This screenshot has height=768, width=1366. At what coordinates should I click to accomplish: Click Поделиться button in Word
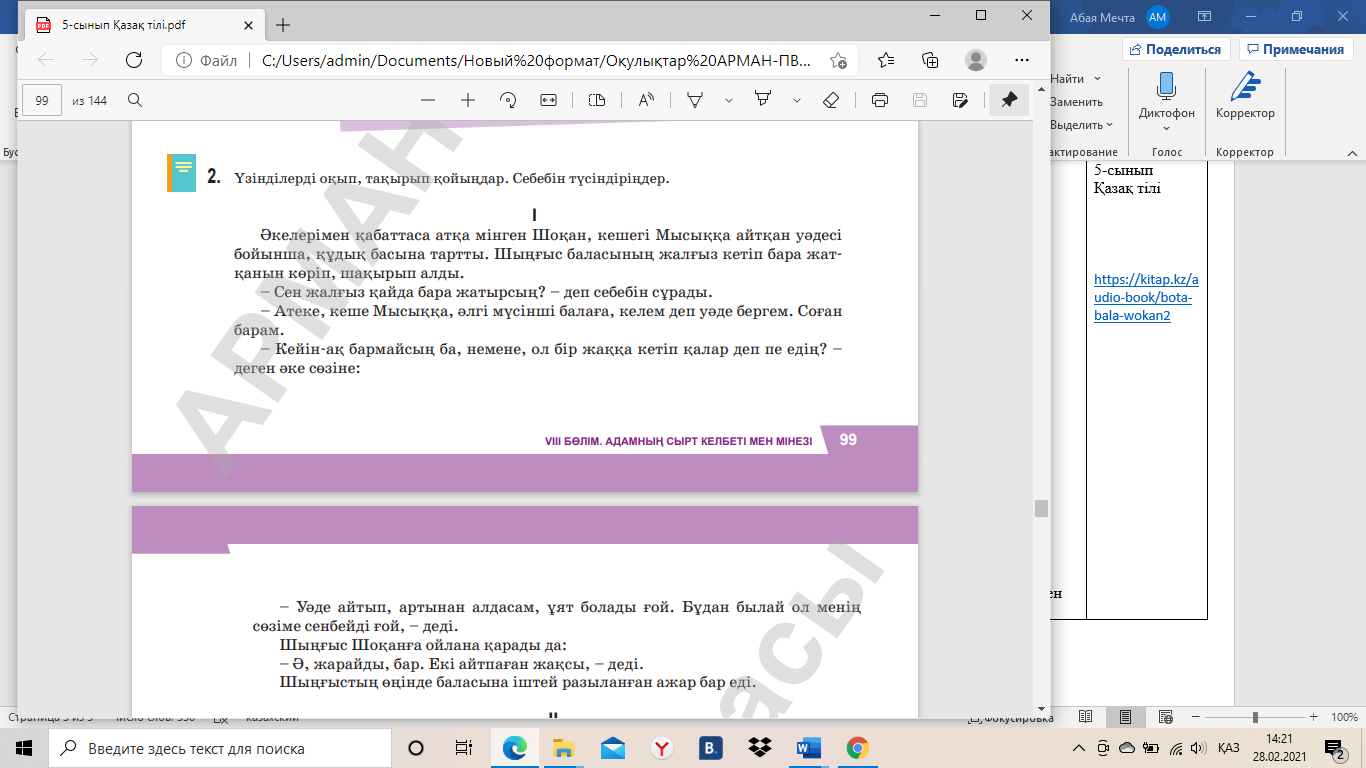(x=1176, y=49)
